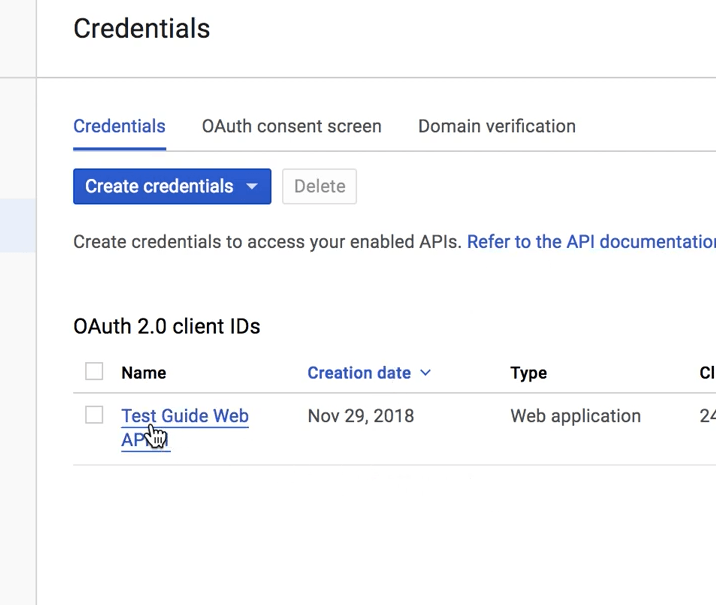The image size is (716, 605).
Task: Sort by the Creation date column
Action: click(x=369, y=373)
